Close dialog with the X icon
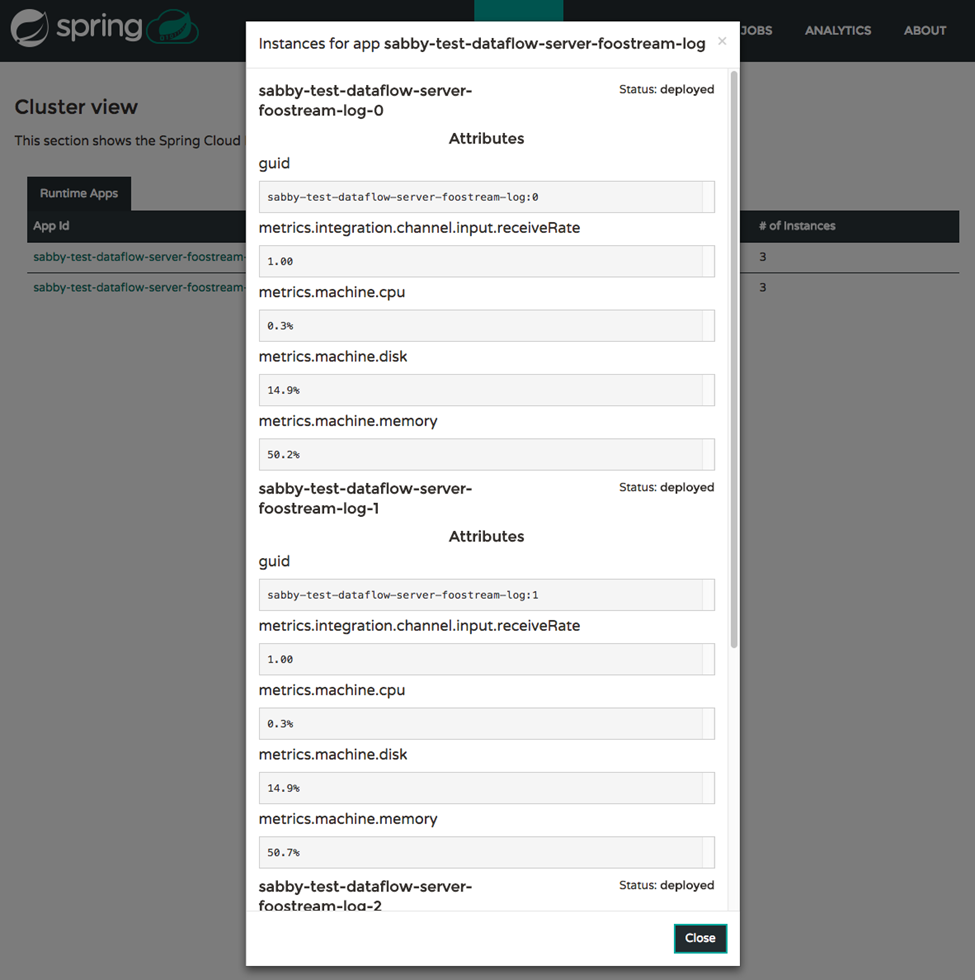Viewport: 975px width, 980px height. (x=722, y=41)
